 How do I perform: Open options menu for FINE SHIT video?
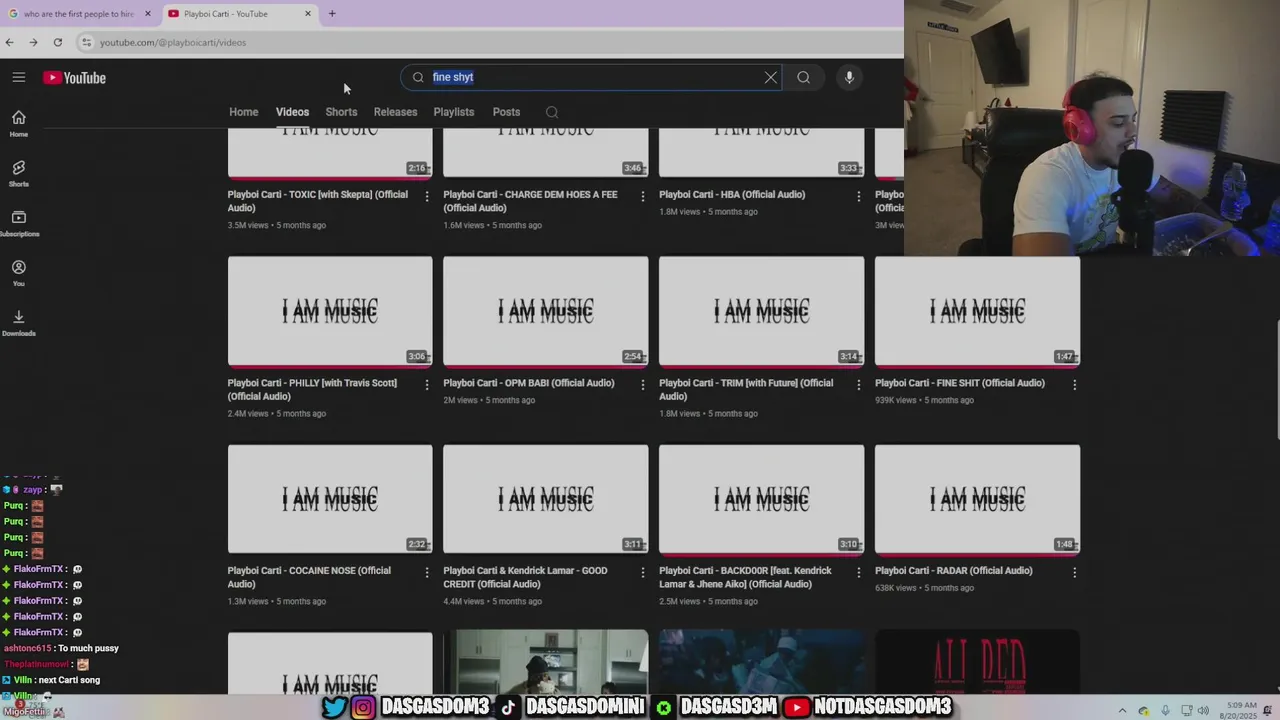pos(1075,384)
